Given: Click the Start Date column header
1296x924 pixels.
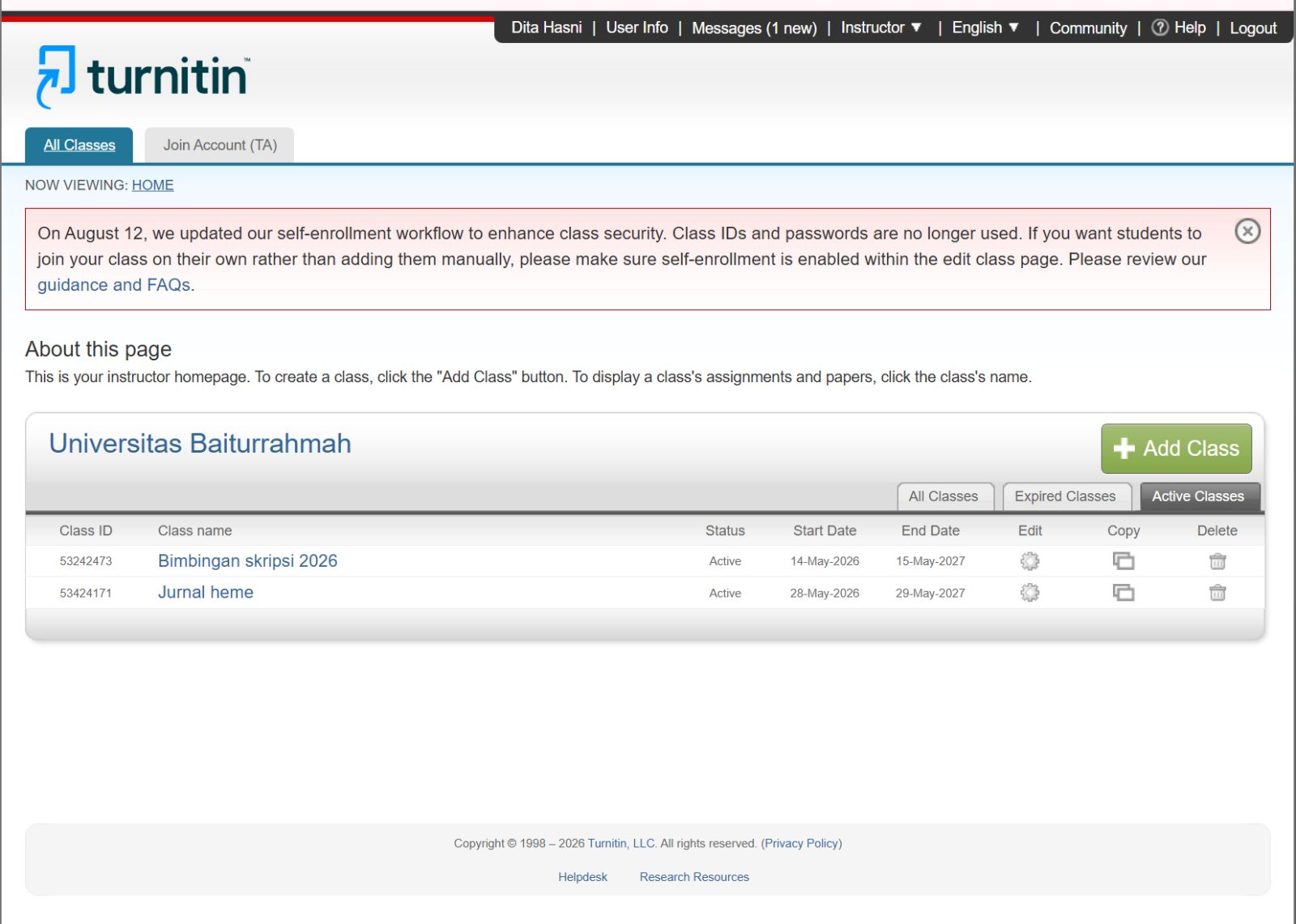Looking at the screenshot, I should (825, 531).
